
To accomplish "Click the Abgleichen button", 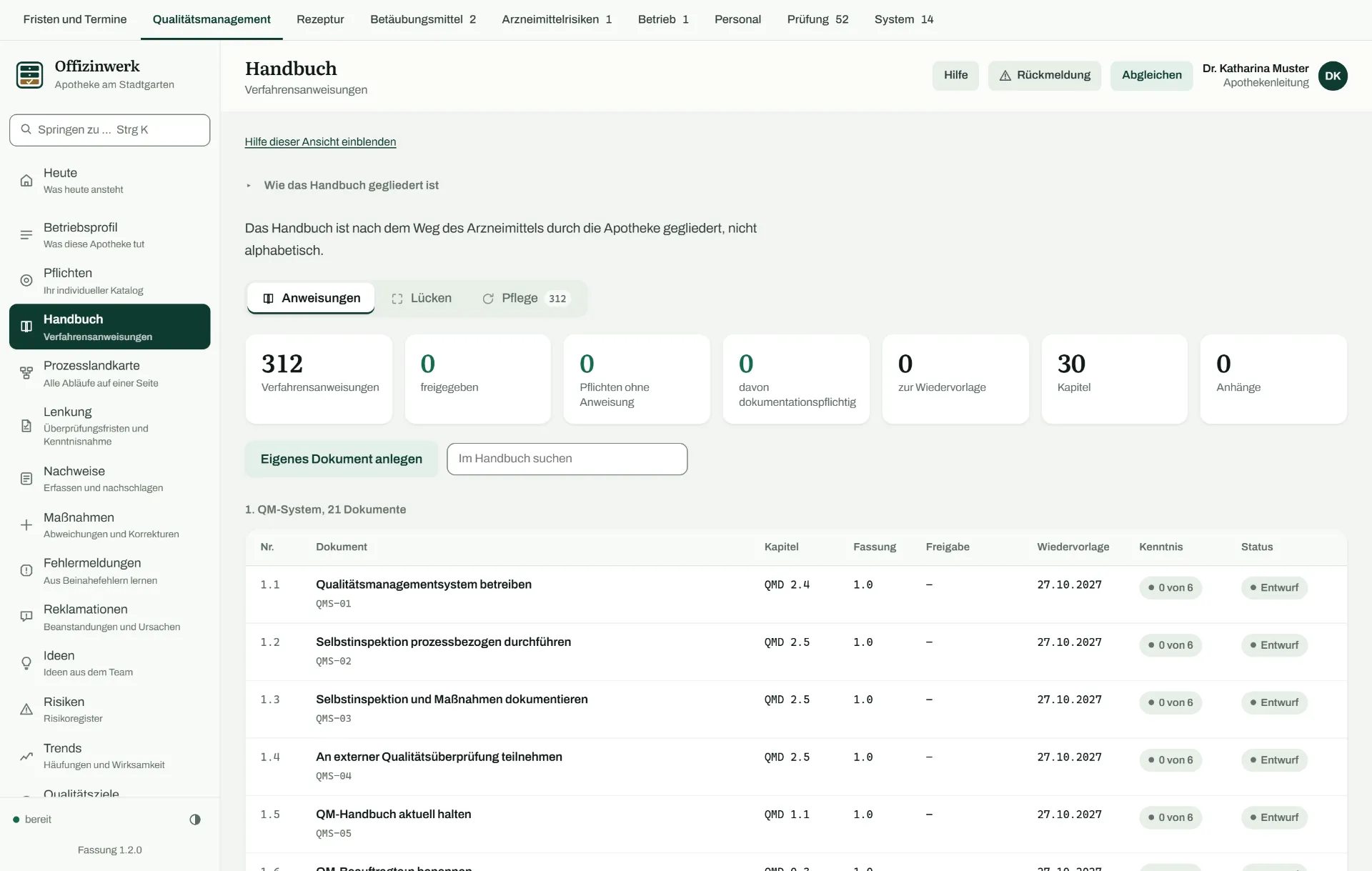I will pyautogui.click(x=1151, y=76).
